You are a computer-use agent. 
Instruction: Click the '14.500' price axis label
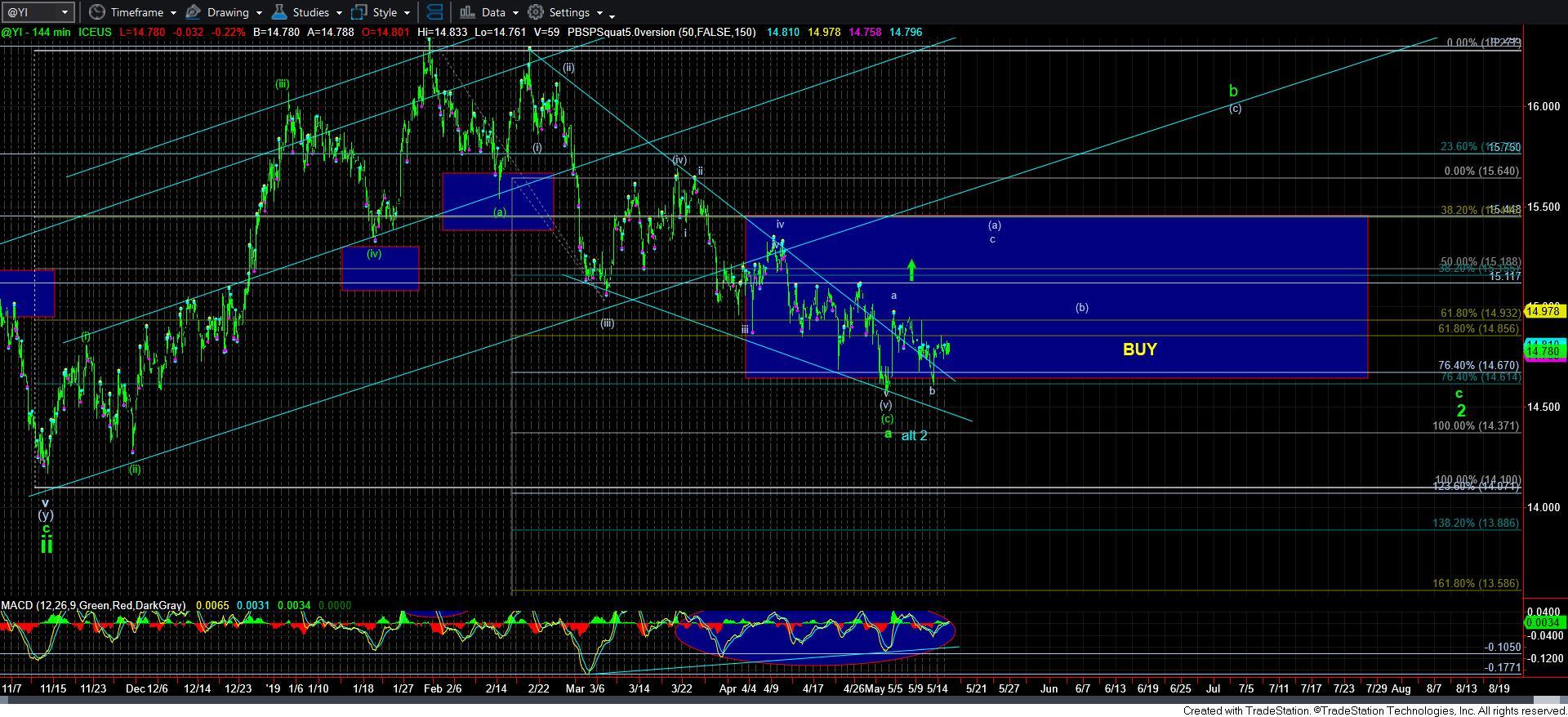(x=1543, y=407)
